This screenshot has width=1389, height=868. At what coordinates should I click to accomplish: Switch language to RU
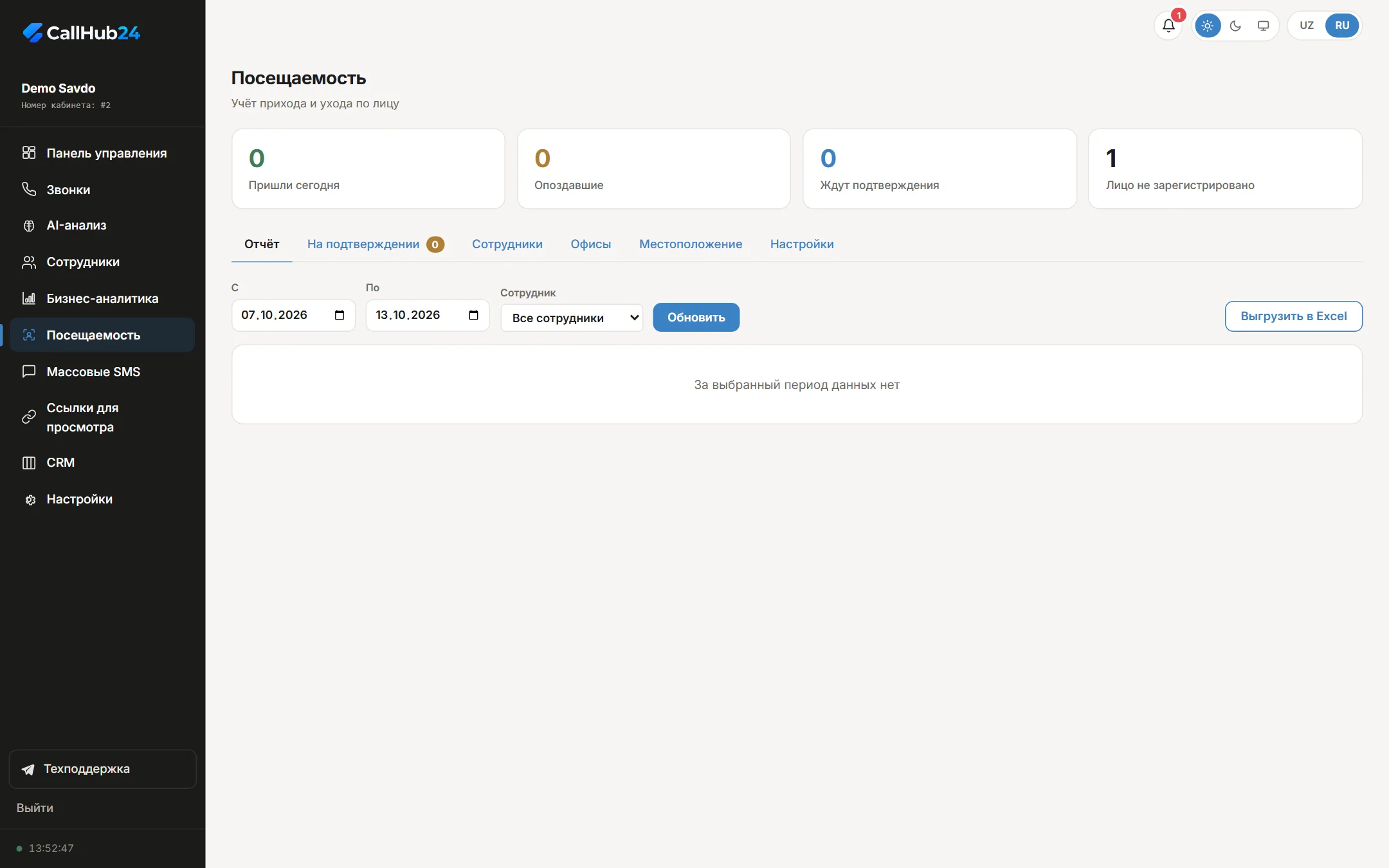pyautogui.click(x=1342, y=26)
